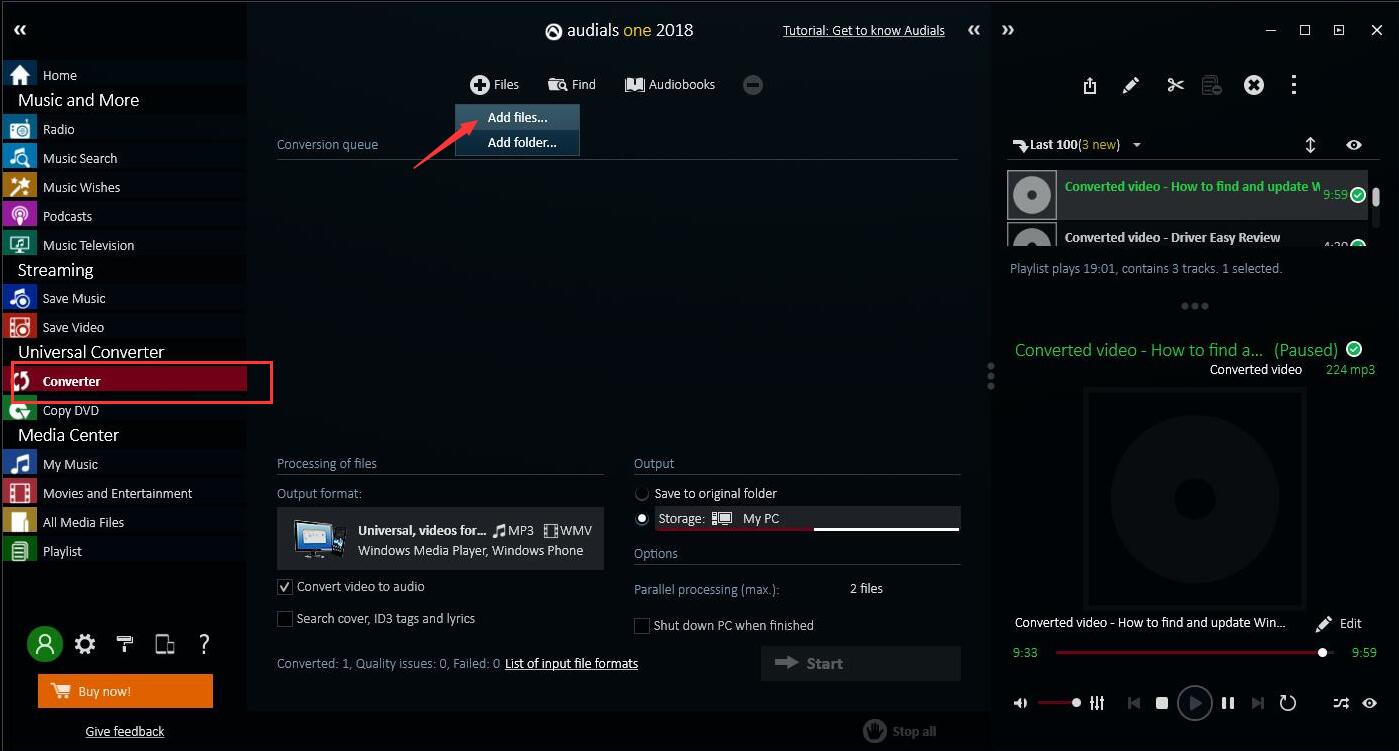Check Search cover, ID3 tags and lyrics
The height and width of the screenshot is (751, 1399).
(285, 619)
